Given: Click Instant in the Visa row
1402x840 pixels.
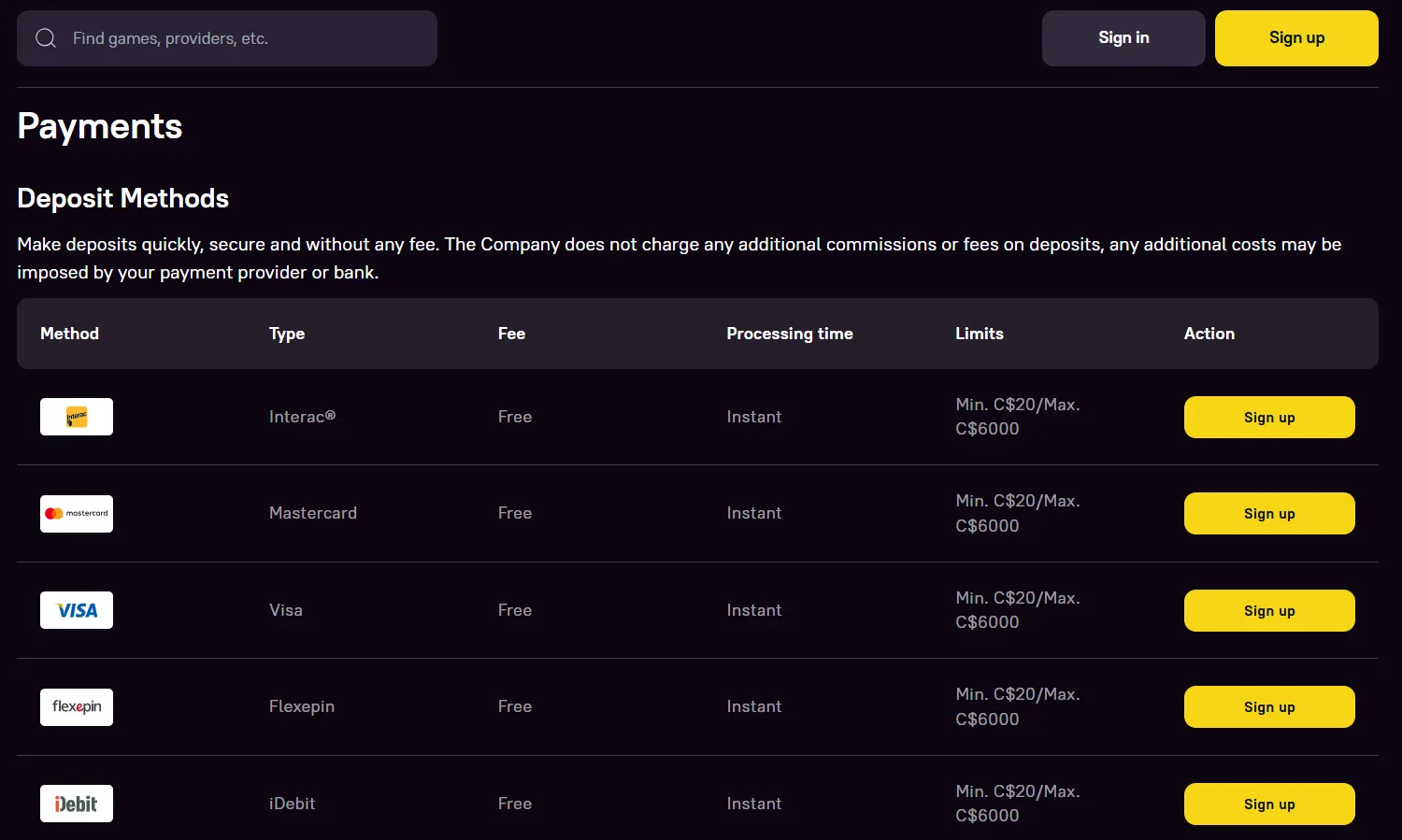Looking at the screenshot, I should point(754,610).
